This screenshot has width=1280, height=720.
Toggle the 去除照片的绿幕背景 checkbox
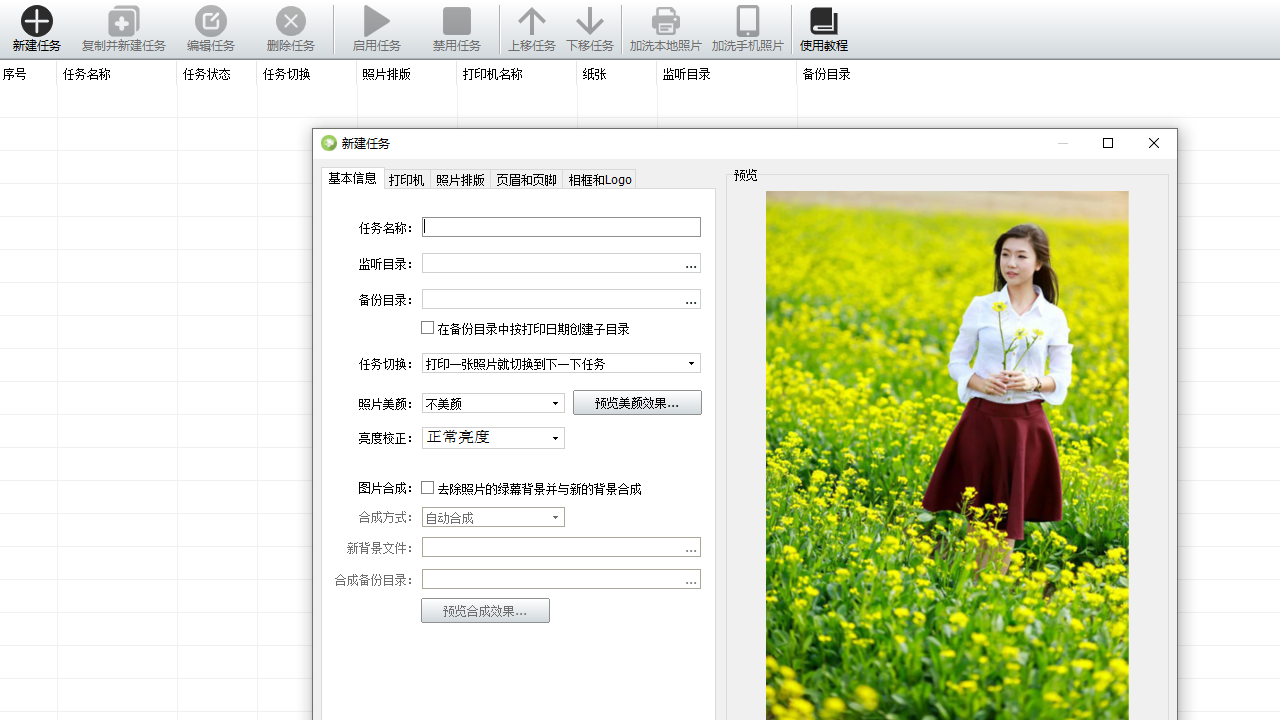coord(428,488)
